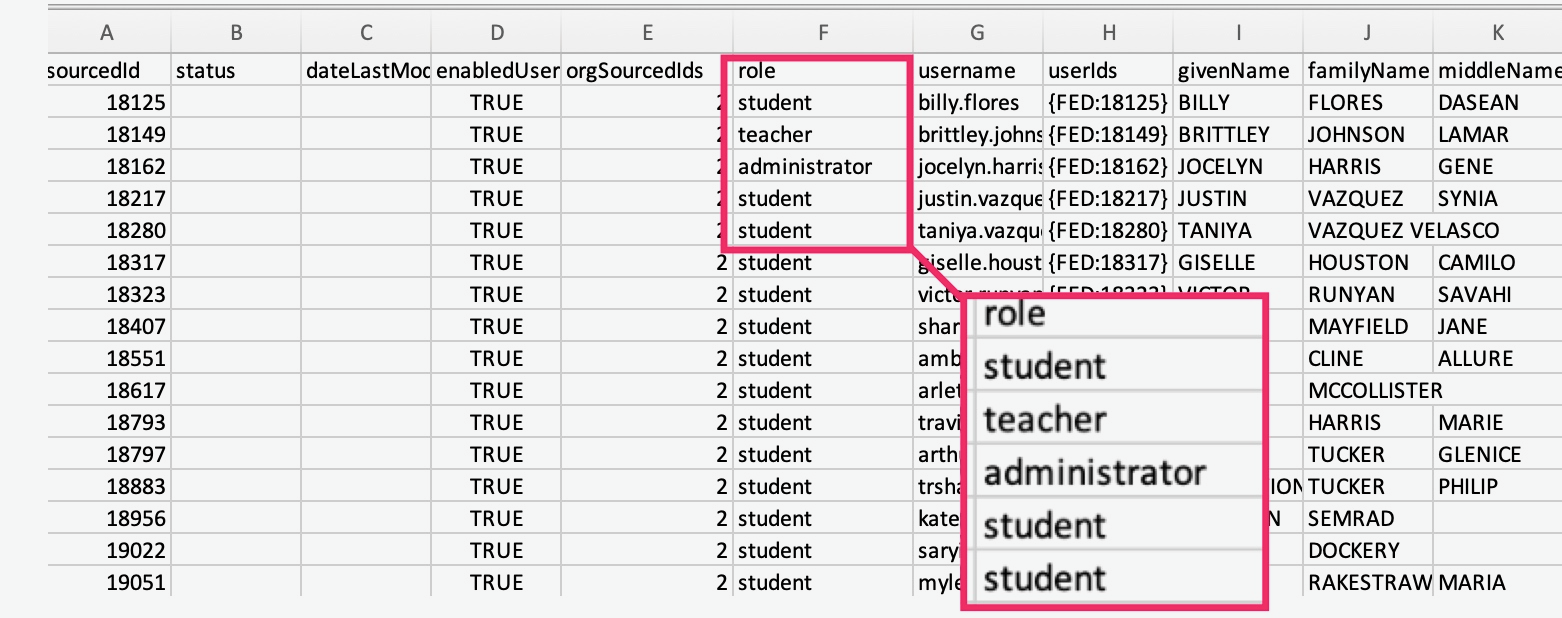This screenshot has width=1562, height=618.
Task: Select column K header
Action: (1497, 33)
